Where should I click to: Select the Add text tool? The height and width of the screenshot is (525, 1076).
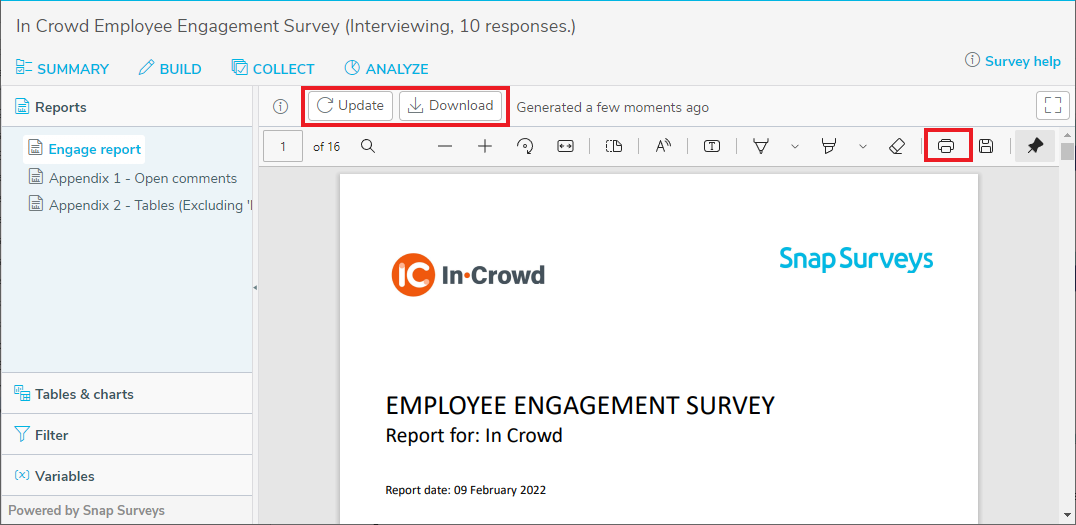tap(712, 146)
